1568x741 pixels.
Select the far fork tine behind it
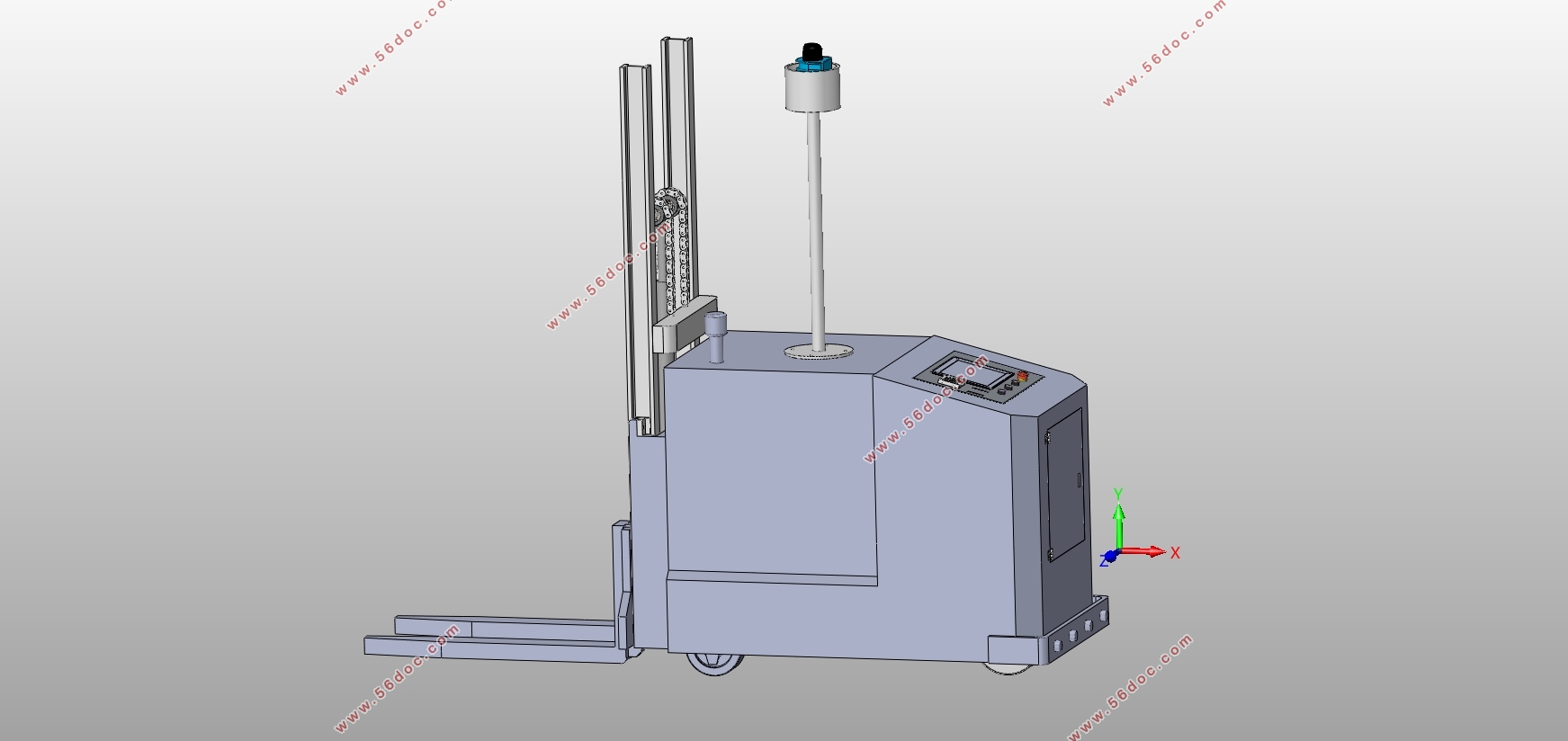point(506,627)
